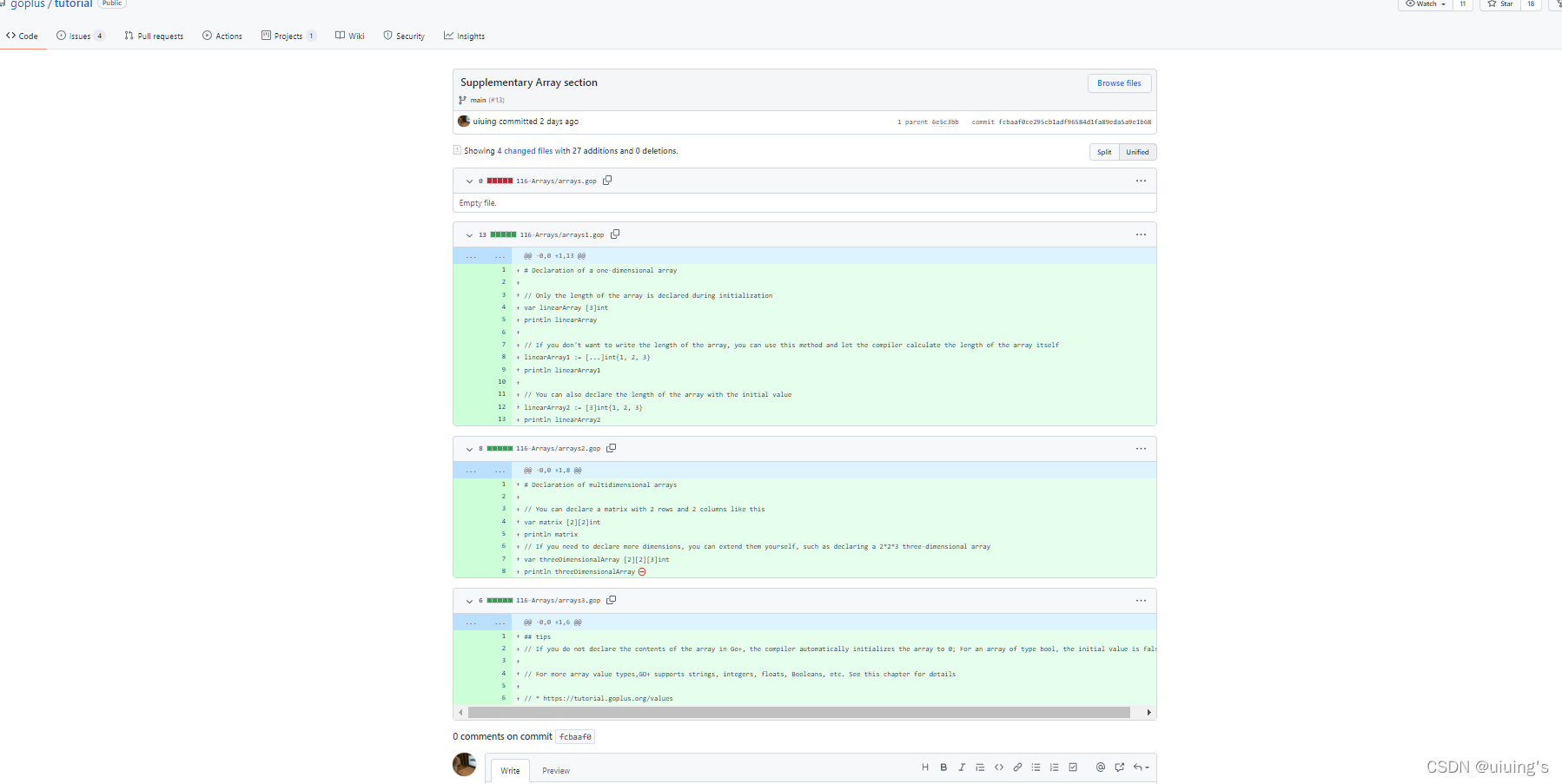This screenshot has height=784, width=1562.
Task: Open the Pull requests tab
Action: coord(154,36)
